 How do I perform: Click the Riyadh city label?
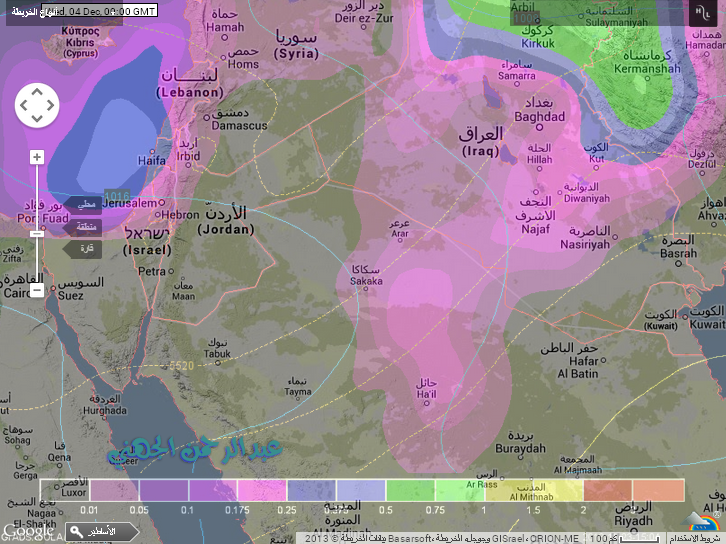coord(633,520)
